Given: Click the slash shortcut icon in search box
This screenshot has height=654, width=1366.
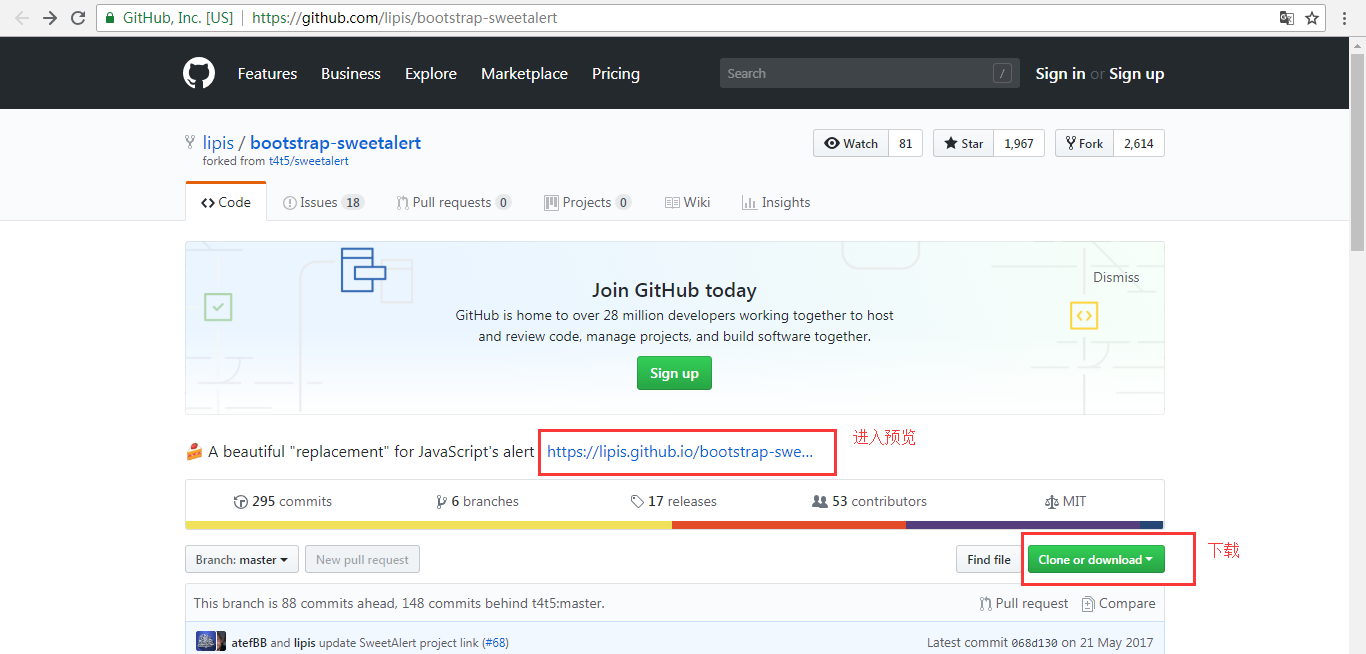Looking at the screenshot, I should tap(1002, 73).
